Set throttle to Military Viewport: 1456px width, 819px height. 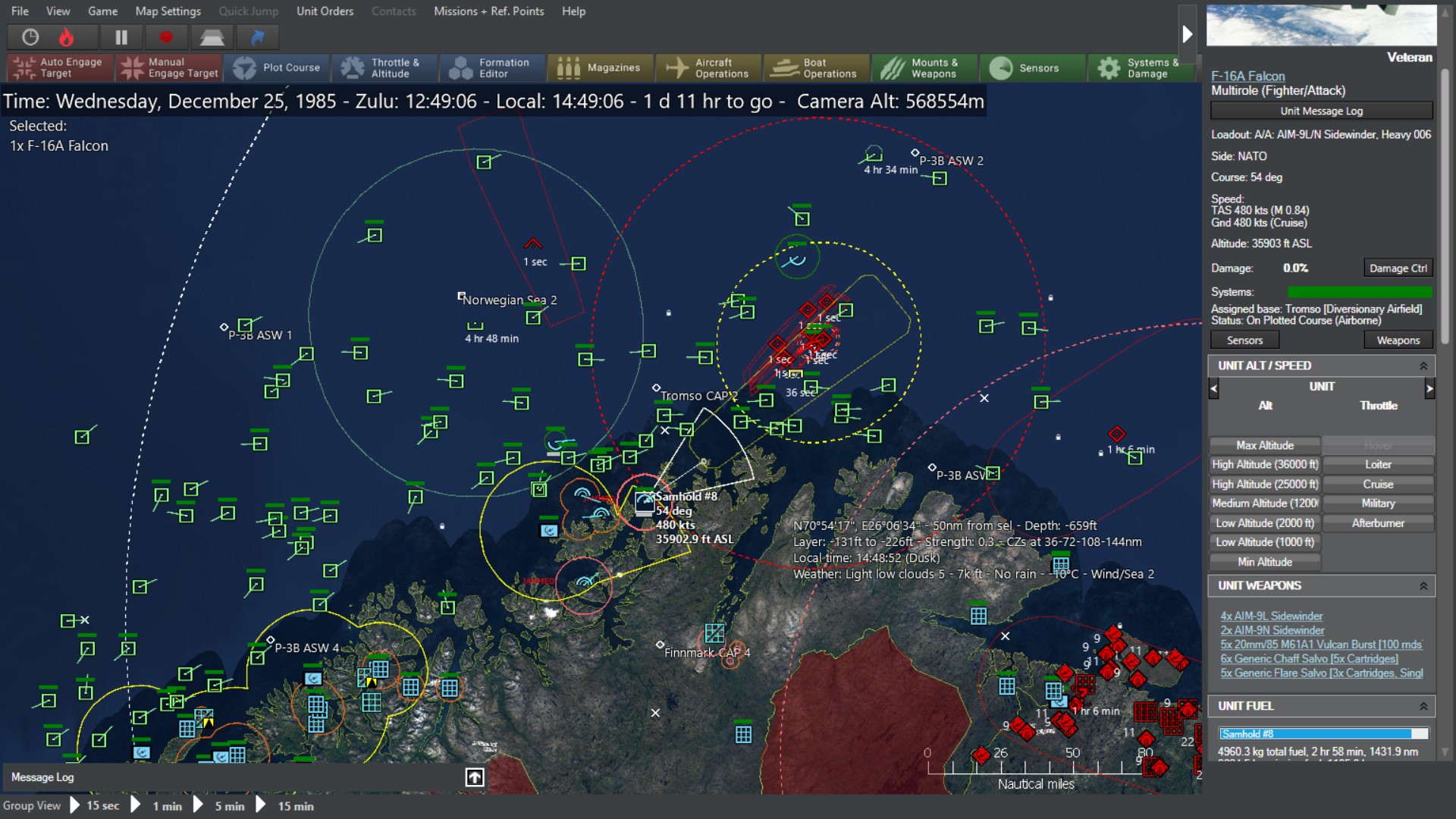[x=1378, y=503]
